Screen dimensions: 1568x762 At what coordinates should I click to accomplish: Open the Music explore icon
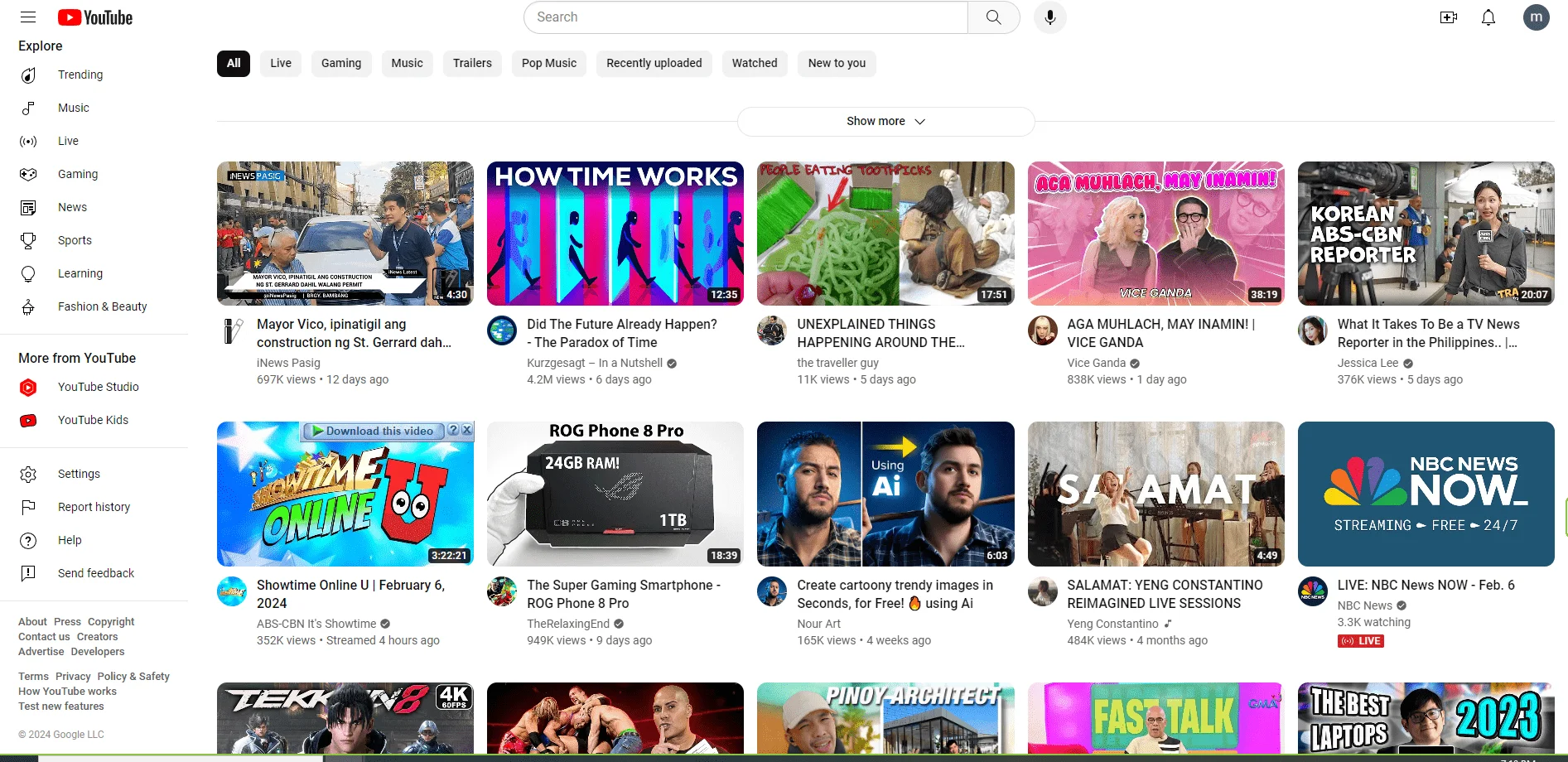(x=28, y=109)
